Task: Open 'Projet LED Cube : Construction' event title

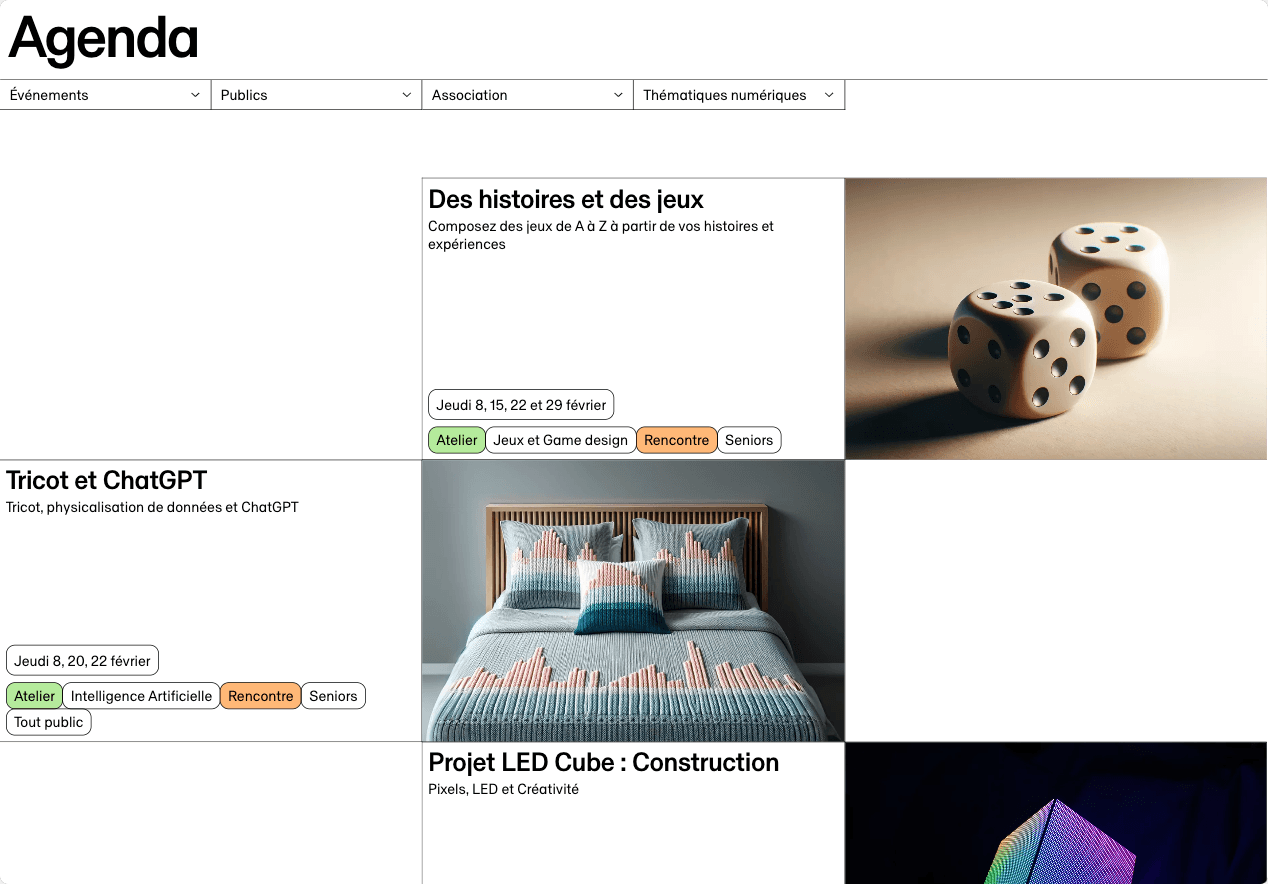Action: point(604,762)
